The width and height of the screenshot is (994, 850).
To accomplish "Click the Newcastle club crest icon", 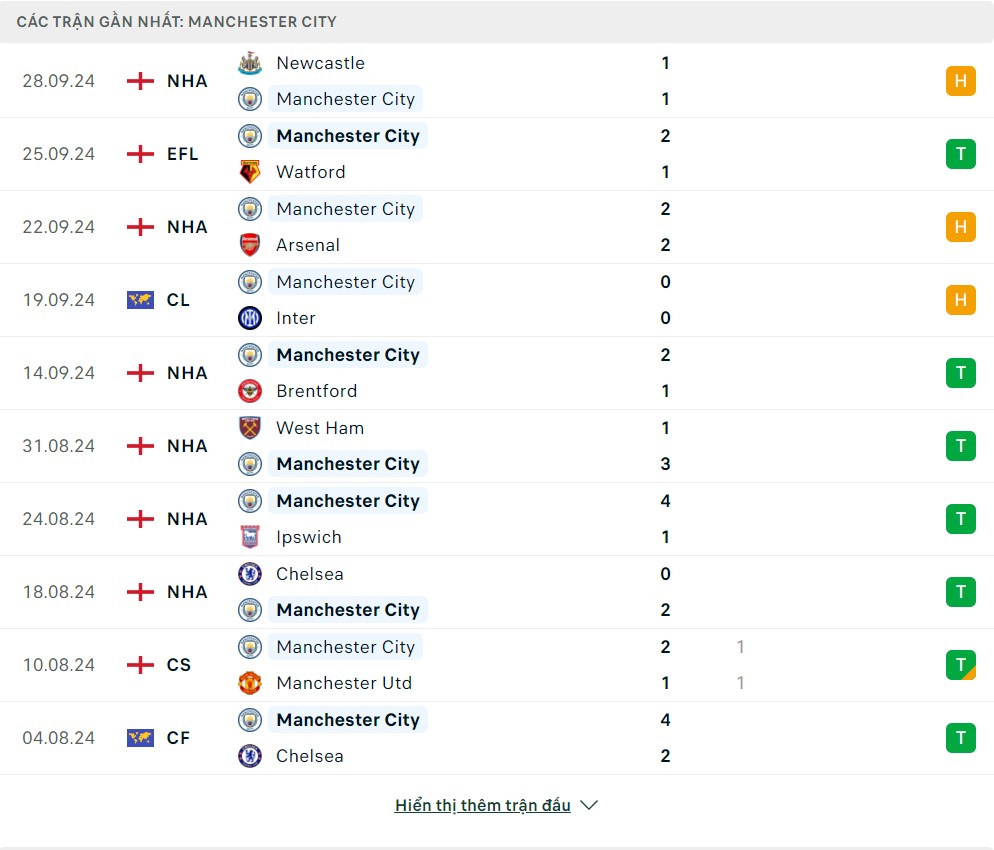I will pos(250,63).
